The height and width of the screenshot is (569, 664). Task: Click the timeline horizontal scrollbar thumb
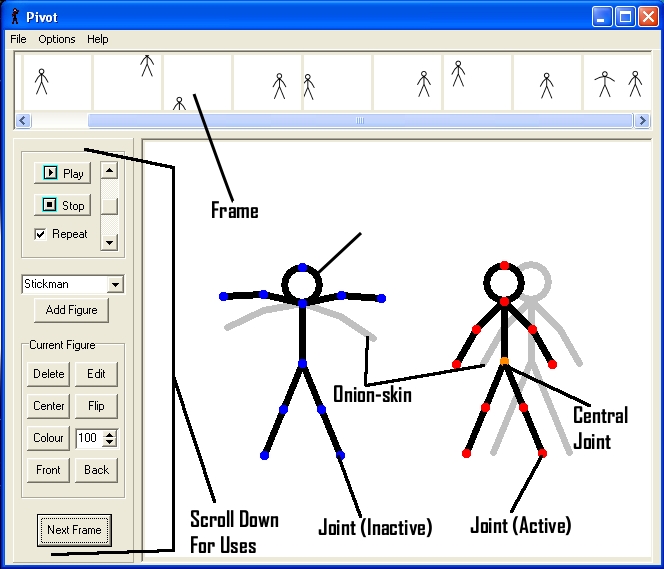(360, 121)
